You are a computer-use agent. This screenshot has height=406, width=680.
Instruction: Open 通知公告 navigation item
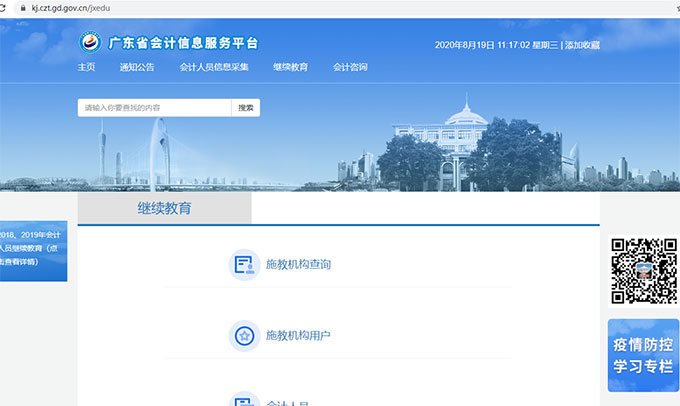click(x=137, y=68)
